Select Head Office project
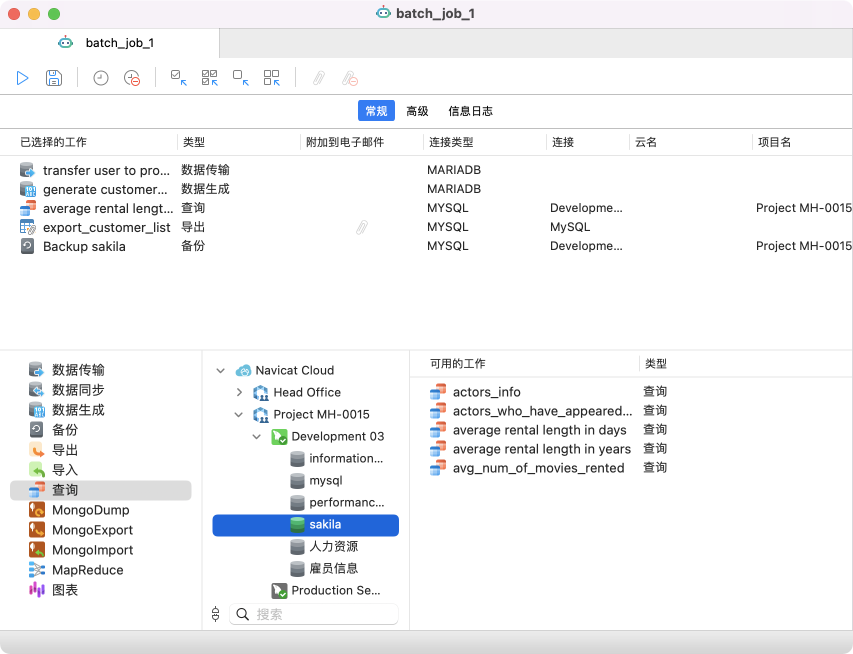853x654 pixels. tap(307, 392)
